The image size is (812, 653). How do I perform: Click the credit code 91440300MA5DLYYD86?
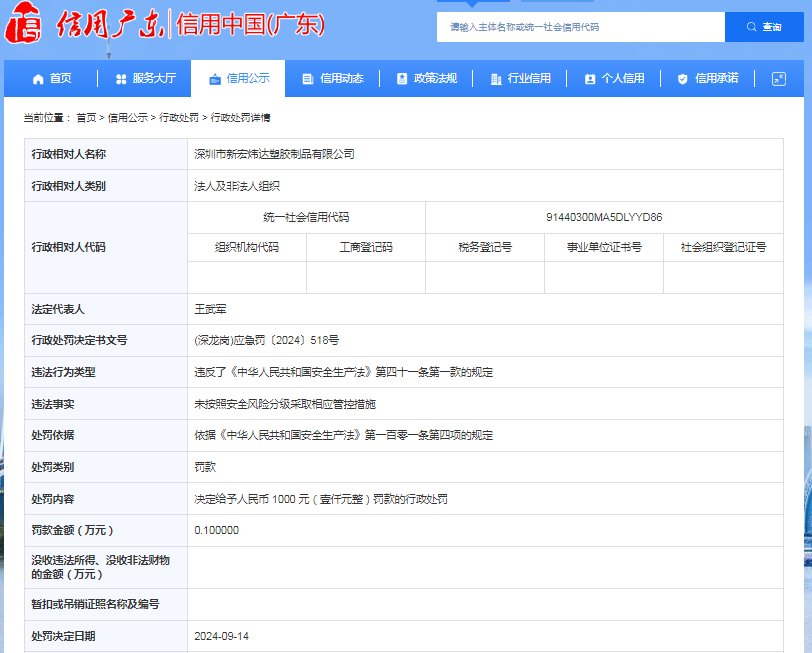(604, 217)
